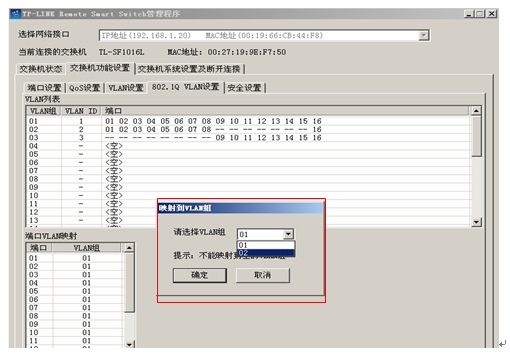Close the TP-LINK management window
The width and height of the screenshot is (510, 360).
tap(492, 14)
